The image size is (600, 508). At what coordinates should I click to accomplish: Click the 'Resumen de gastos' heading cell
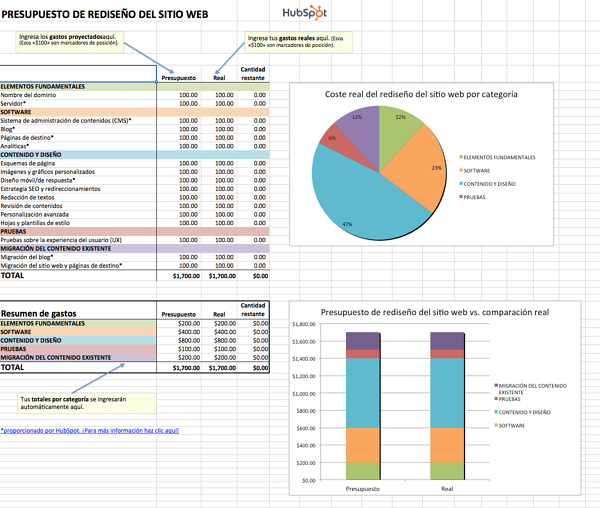44,314
